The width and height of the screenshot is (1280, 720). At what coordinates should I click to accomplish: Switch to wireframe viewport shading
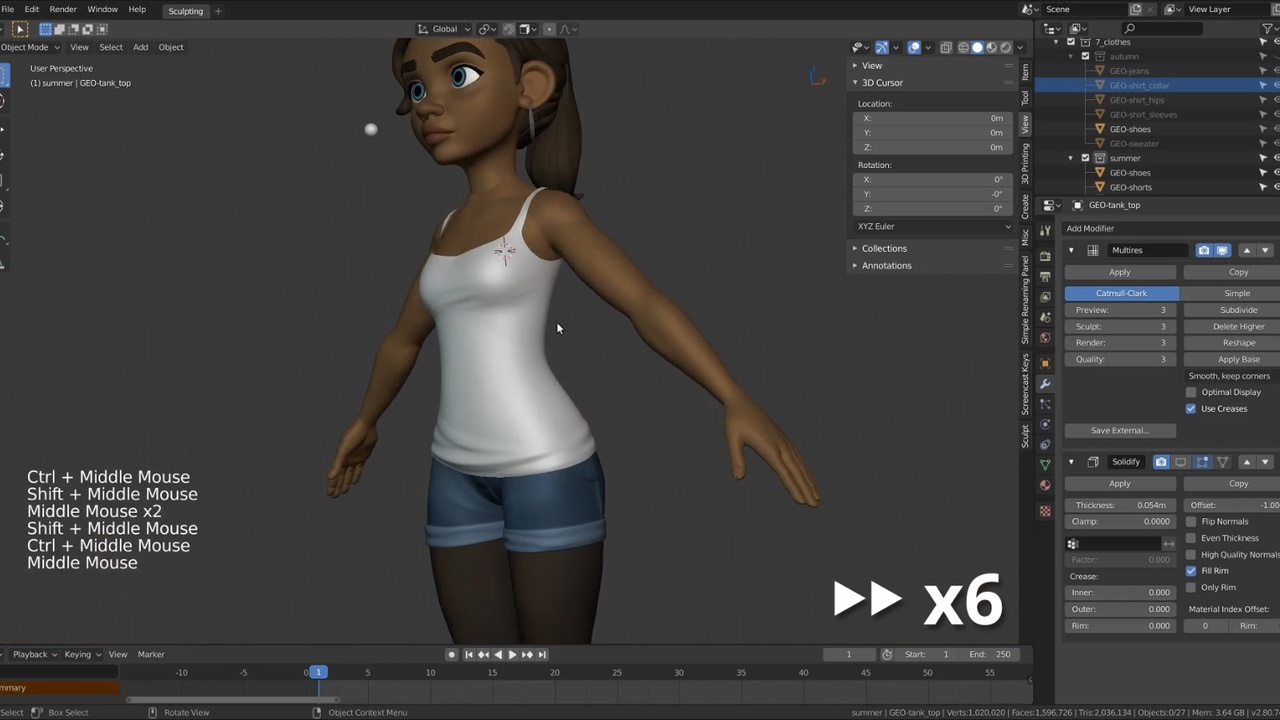pyautogui.click(x=963, y=47)
